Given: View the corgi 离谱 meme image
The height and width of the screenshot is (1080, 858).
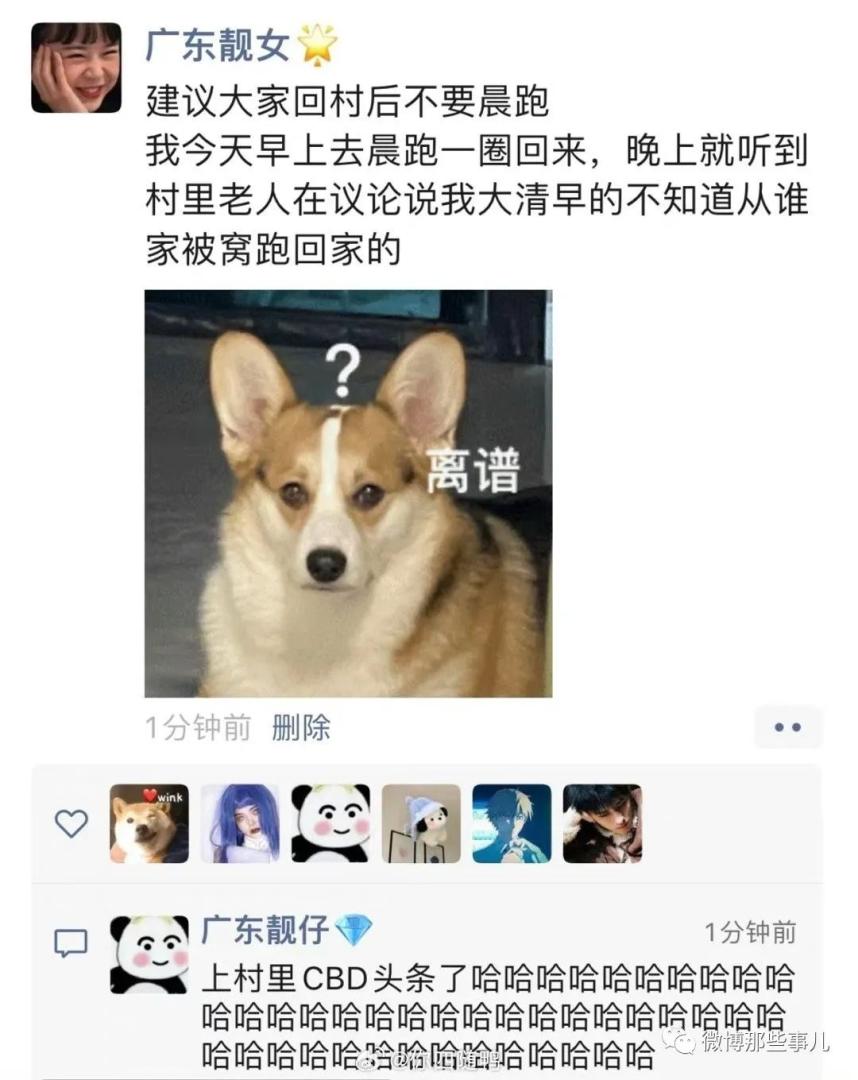Looking at the screenshot, I should click(348, 493).
